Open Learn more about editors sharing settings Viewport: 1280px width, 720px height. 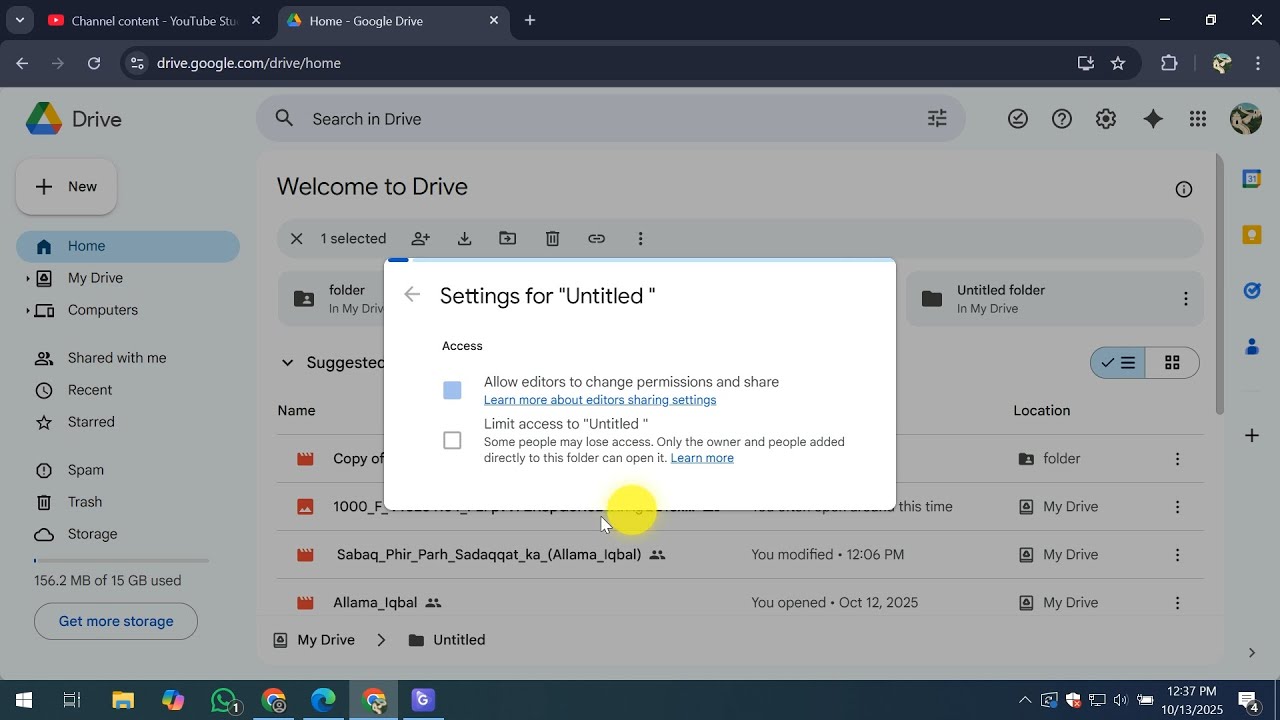[600, 400]
